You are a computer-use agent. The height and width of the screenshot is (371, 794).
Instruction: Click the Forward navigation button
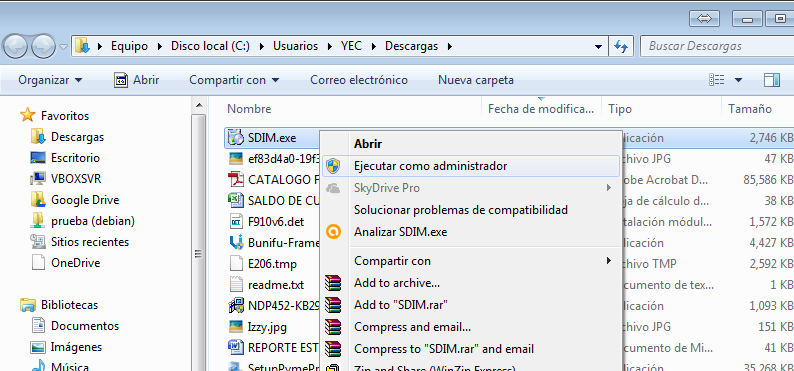pyautogui.click(x=43, y=47)
